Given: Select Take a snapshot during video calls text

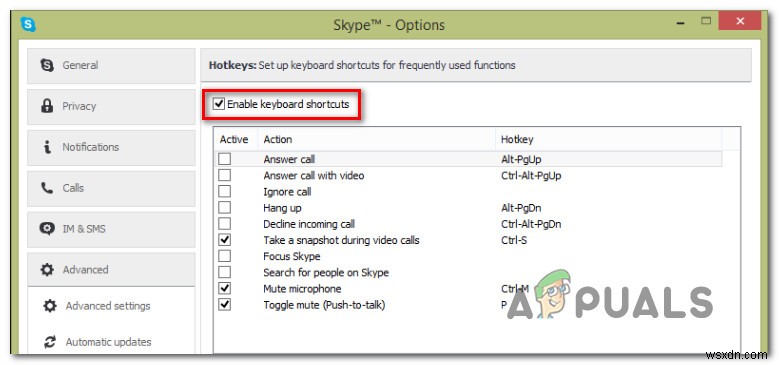Looking at the screenshot, I should point(341,240).
